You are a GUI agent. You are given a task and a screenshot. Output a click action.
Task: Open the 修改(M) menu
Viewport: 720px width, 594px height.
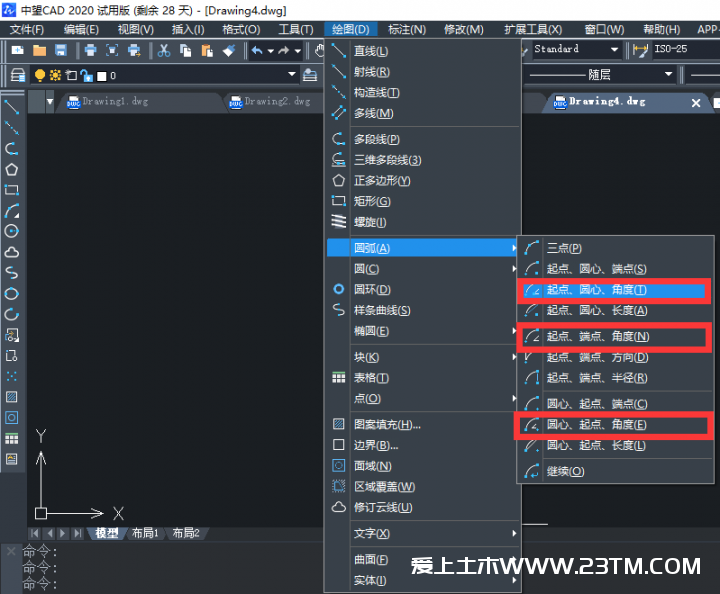[x=464, y=30]
